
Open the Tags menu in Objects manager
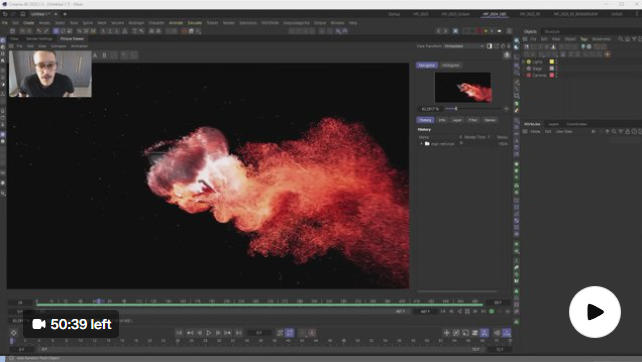pyautogui.click(x=584, y=39)
